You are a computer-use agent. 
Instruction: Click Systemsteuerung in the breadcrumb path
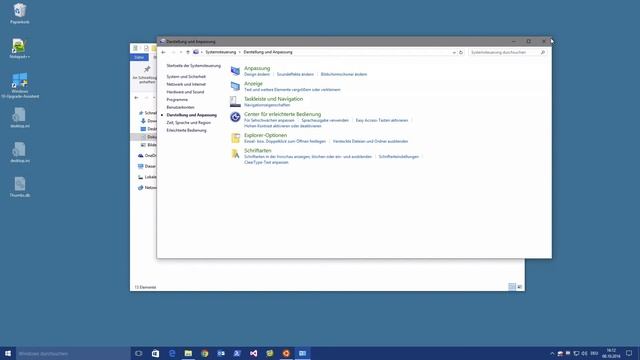[220, 52]
